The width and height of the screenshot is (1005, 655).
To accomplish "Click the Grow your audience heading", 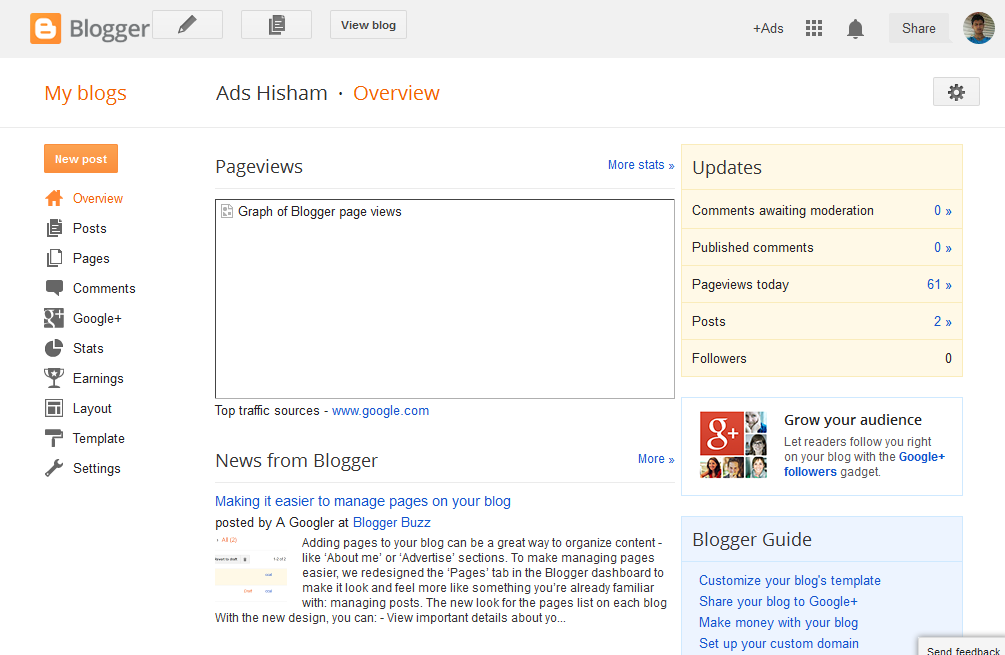I will pos(852,420).
